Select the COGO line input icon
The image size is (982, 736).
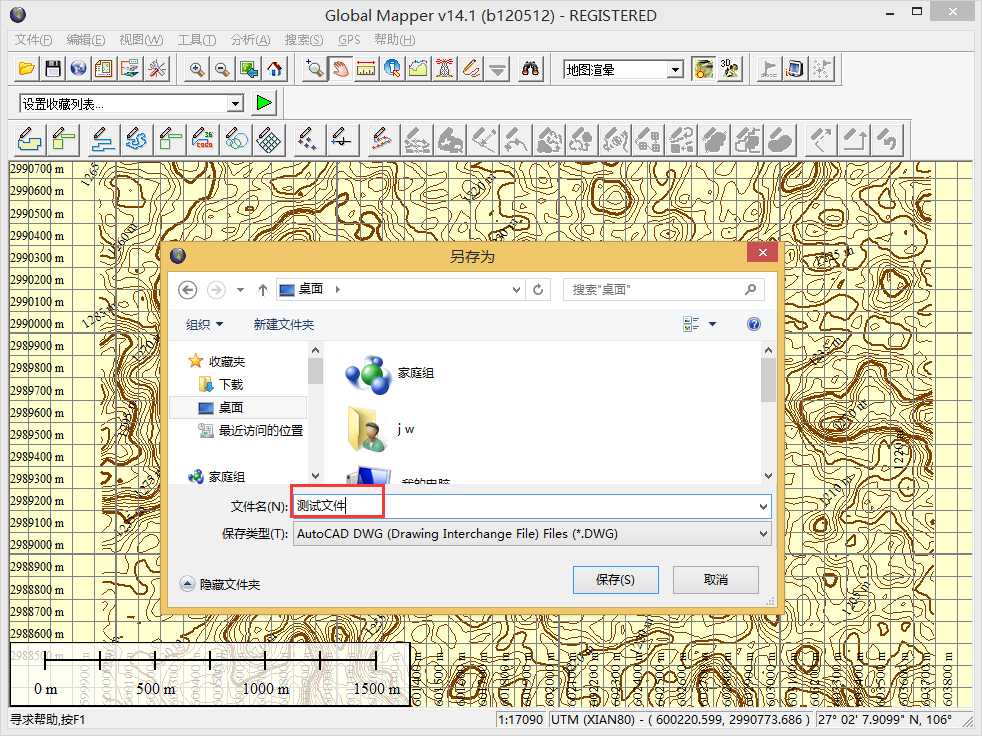[204, 140]
